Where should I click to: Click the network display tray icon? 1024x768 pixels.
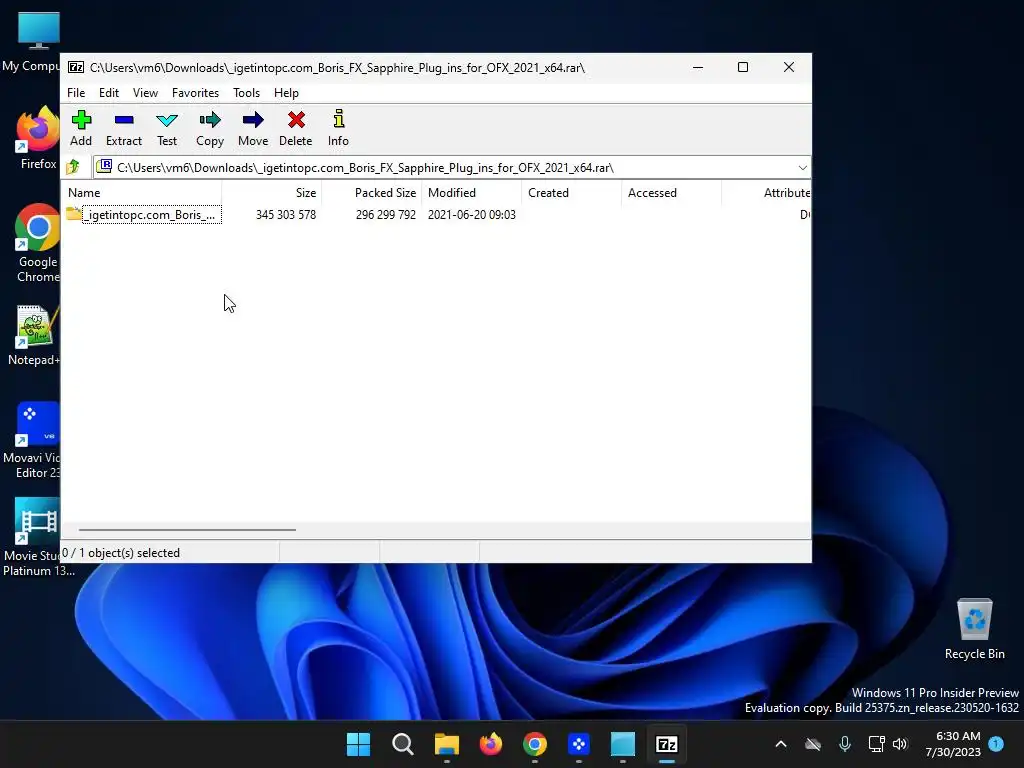876,744
